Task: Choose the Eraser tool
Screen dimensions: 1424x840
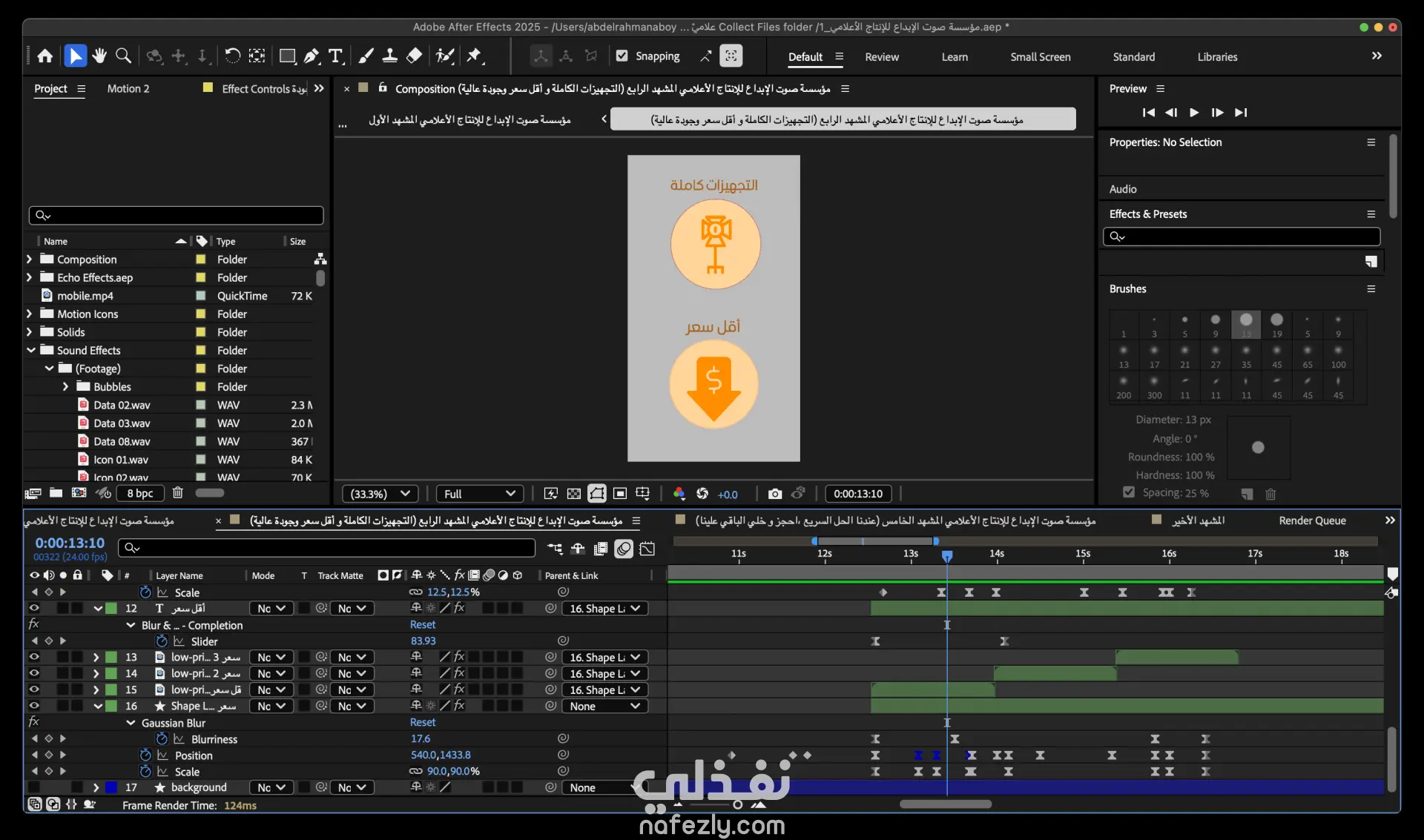Action: (x=415, y=56)
